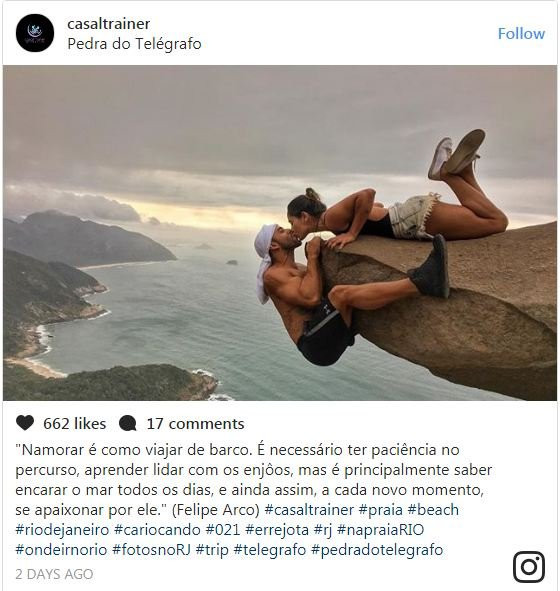Click the speech bubble comments icon
This screenshot has width=560, height=591.
[128, 423]
